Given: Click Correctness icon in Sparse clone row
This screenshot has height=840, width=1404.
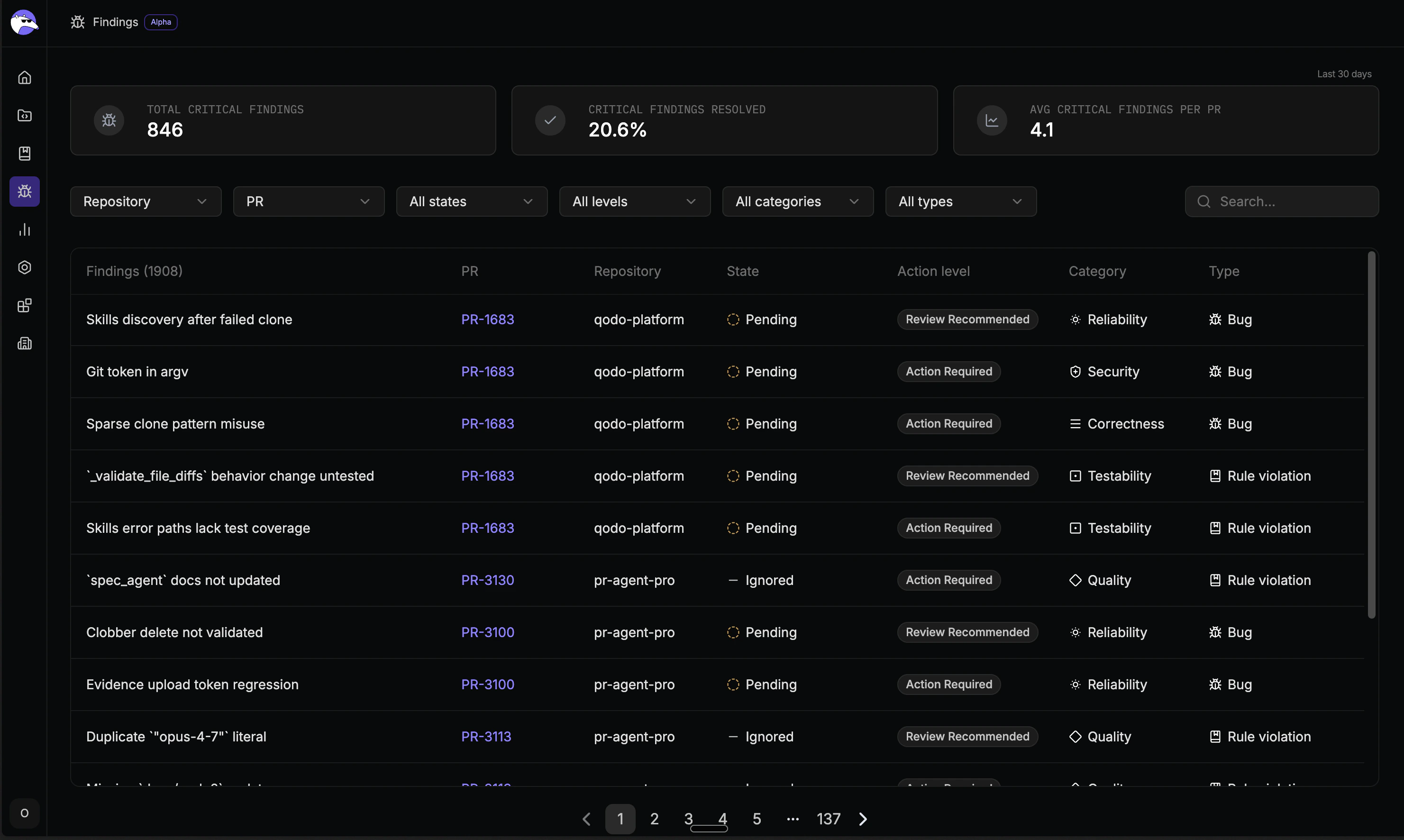Looking at the screenshot, I should tap(1075, 424).
